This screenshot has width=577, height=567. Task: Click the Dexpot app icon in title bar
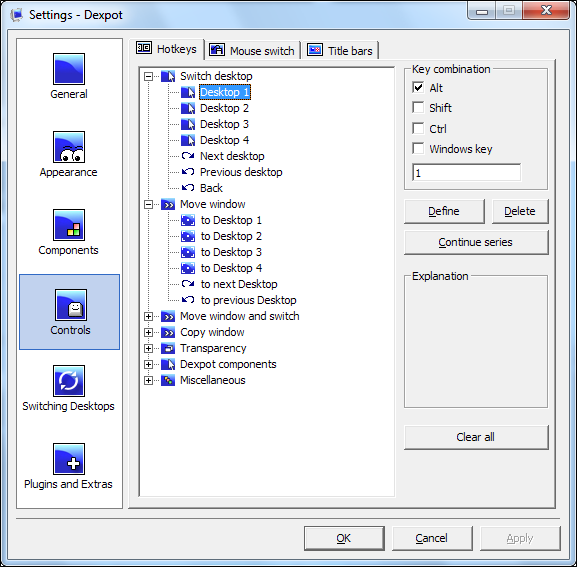pyautogui.click(x=17, y=15)
